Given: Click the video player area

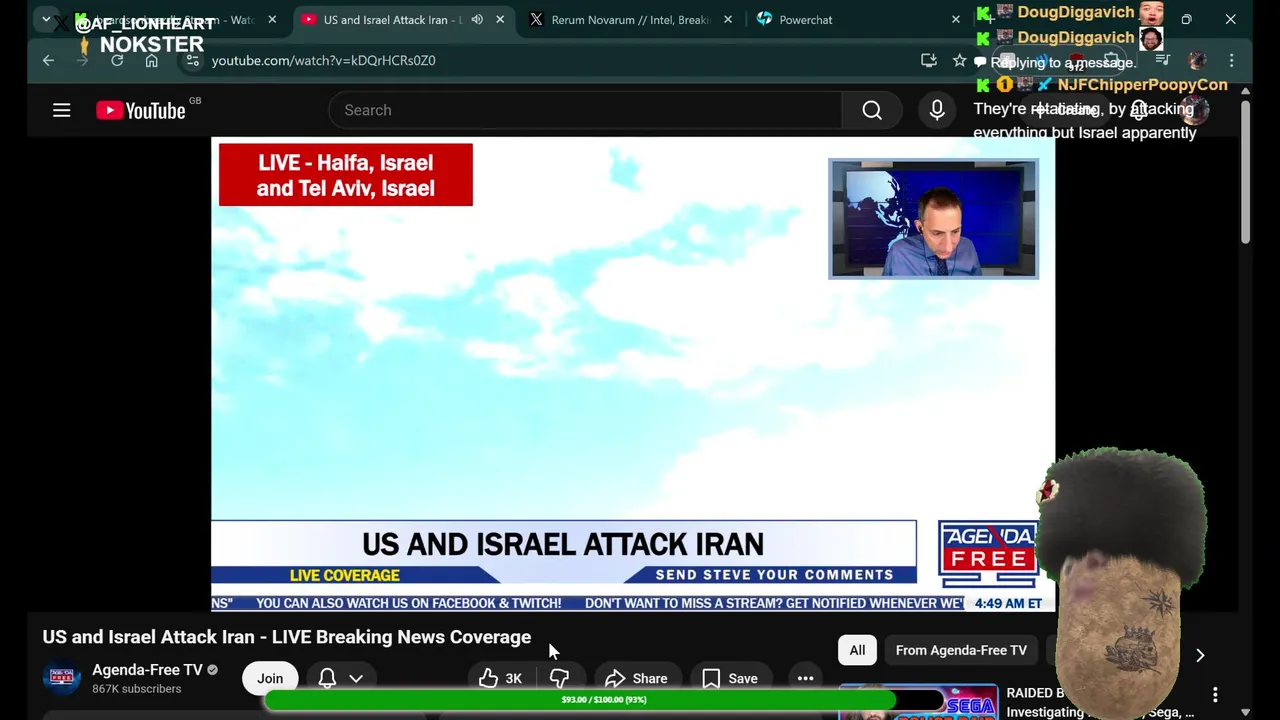Looking at the screenshot, I should click(633, 374).
